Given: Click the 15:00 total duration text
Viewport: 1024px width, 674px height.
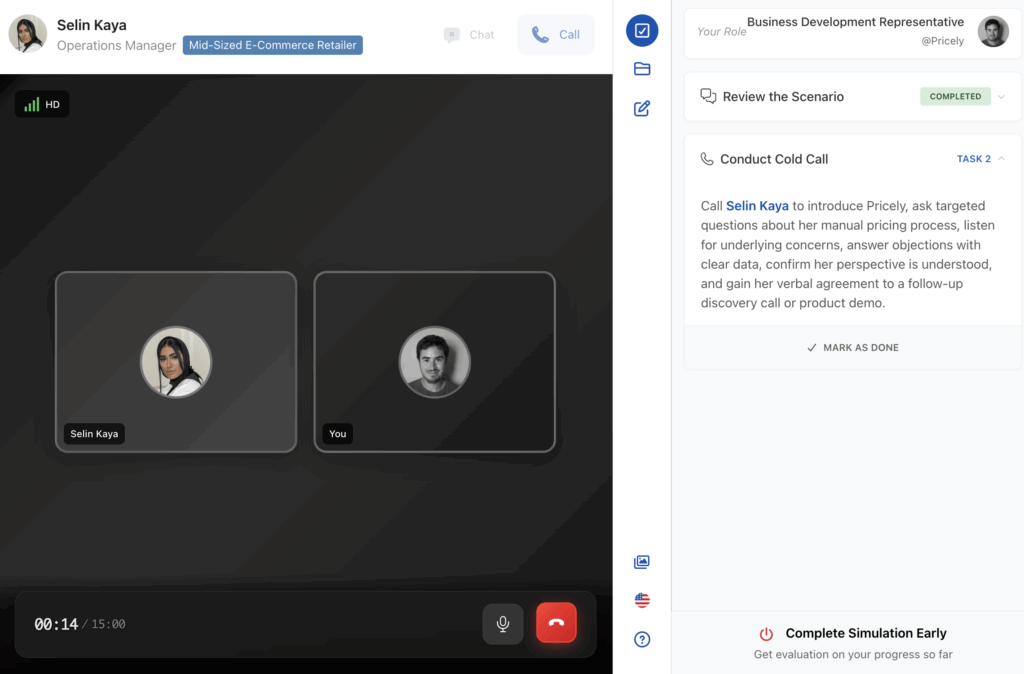Looking at the screenshot, I should 108,624.
